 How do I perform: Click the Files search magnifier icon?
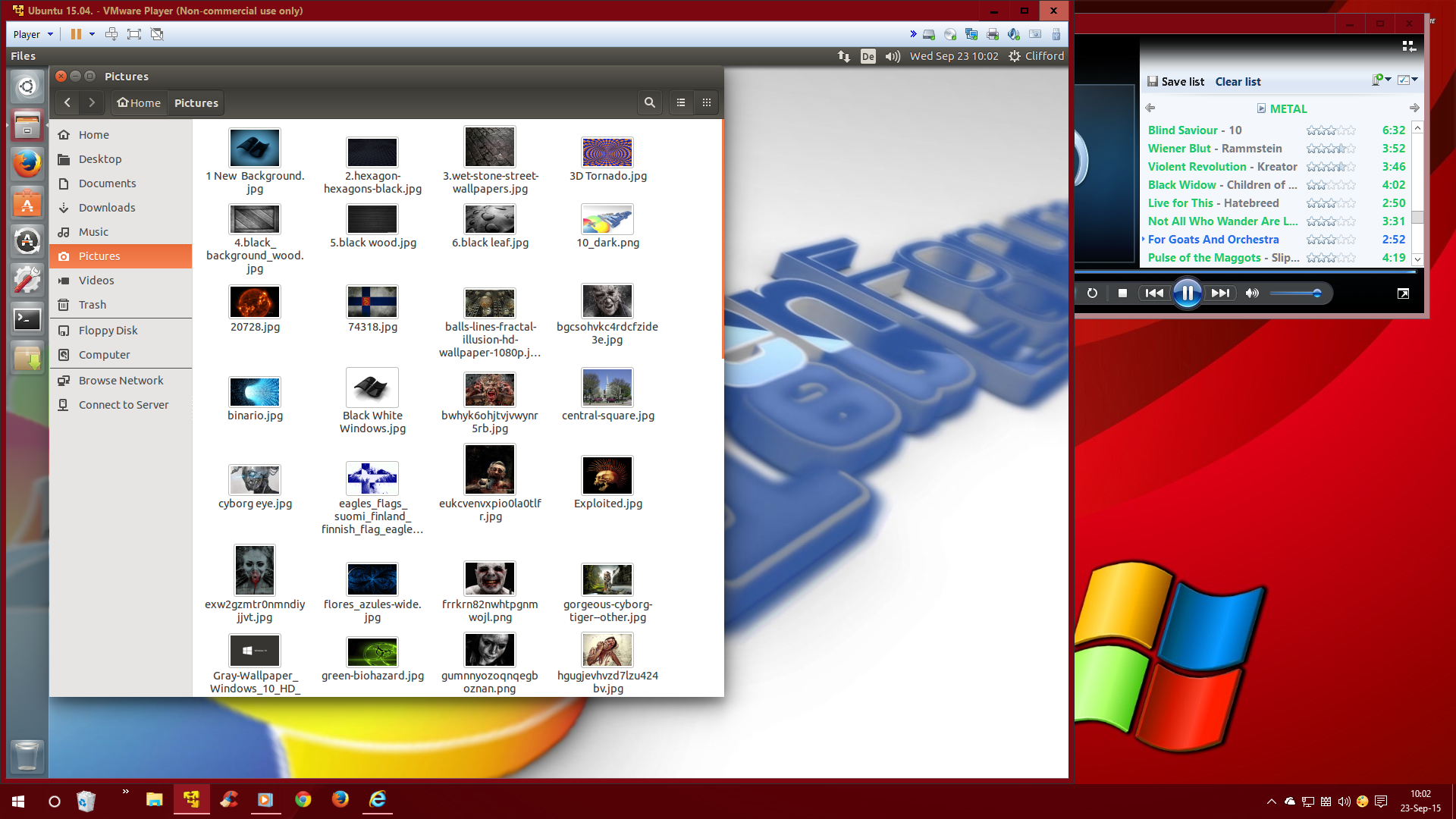(x=649, y=102)
